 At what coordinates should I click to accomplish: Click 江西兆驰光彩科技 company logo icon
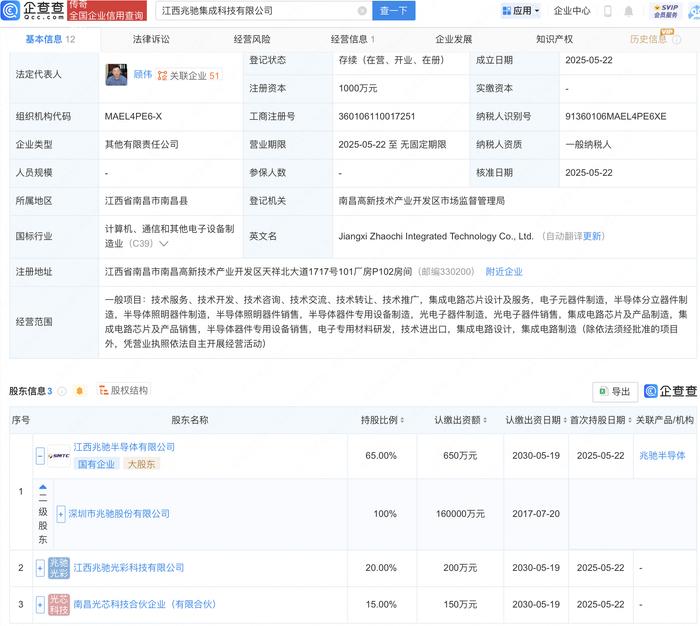tap(59, 568)
